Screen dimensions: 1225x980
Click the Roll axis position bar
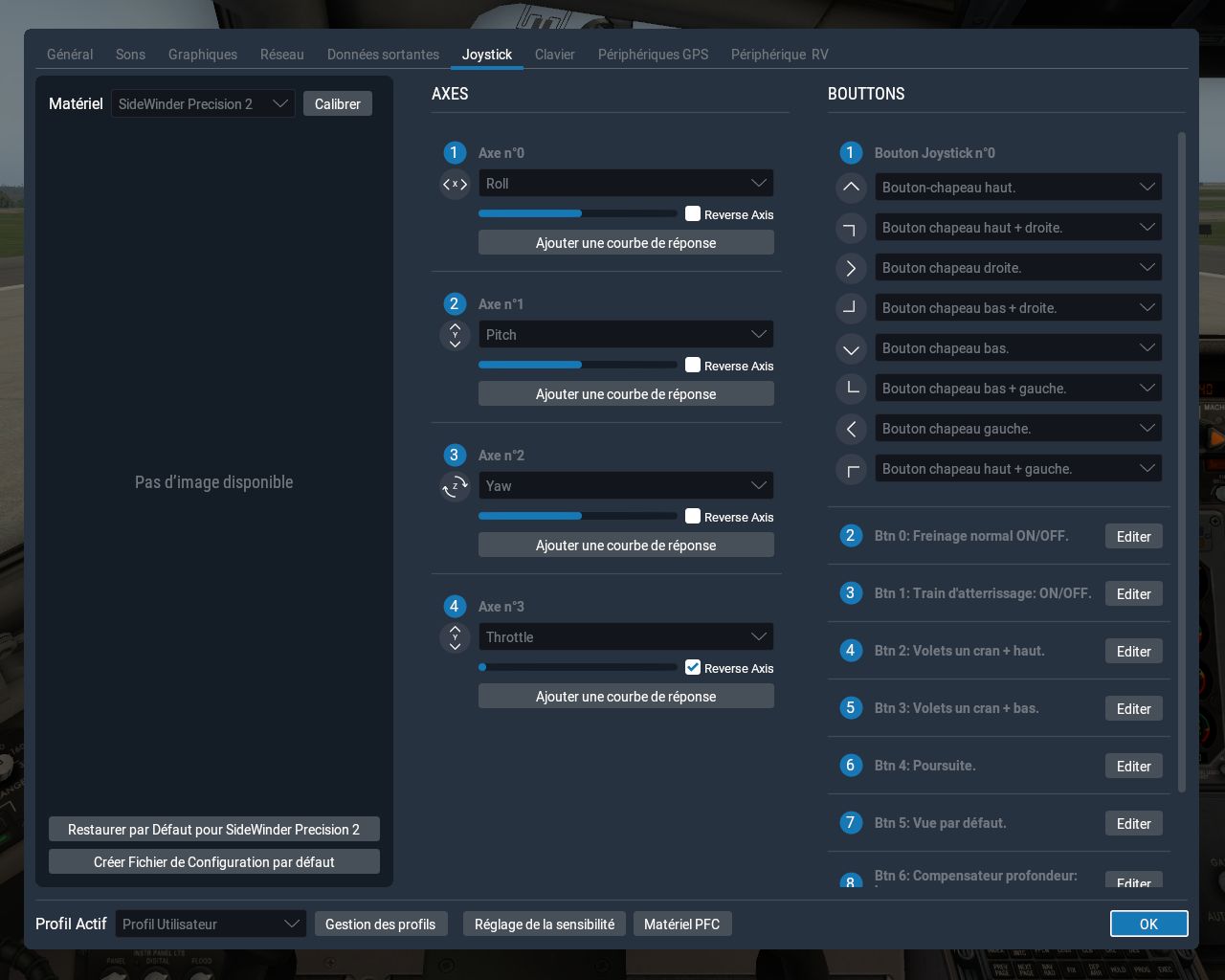(578, 213)
